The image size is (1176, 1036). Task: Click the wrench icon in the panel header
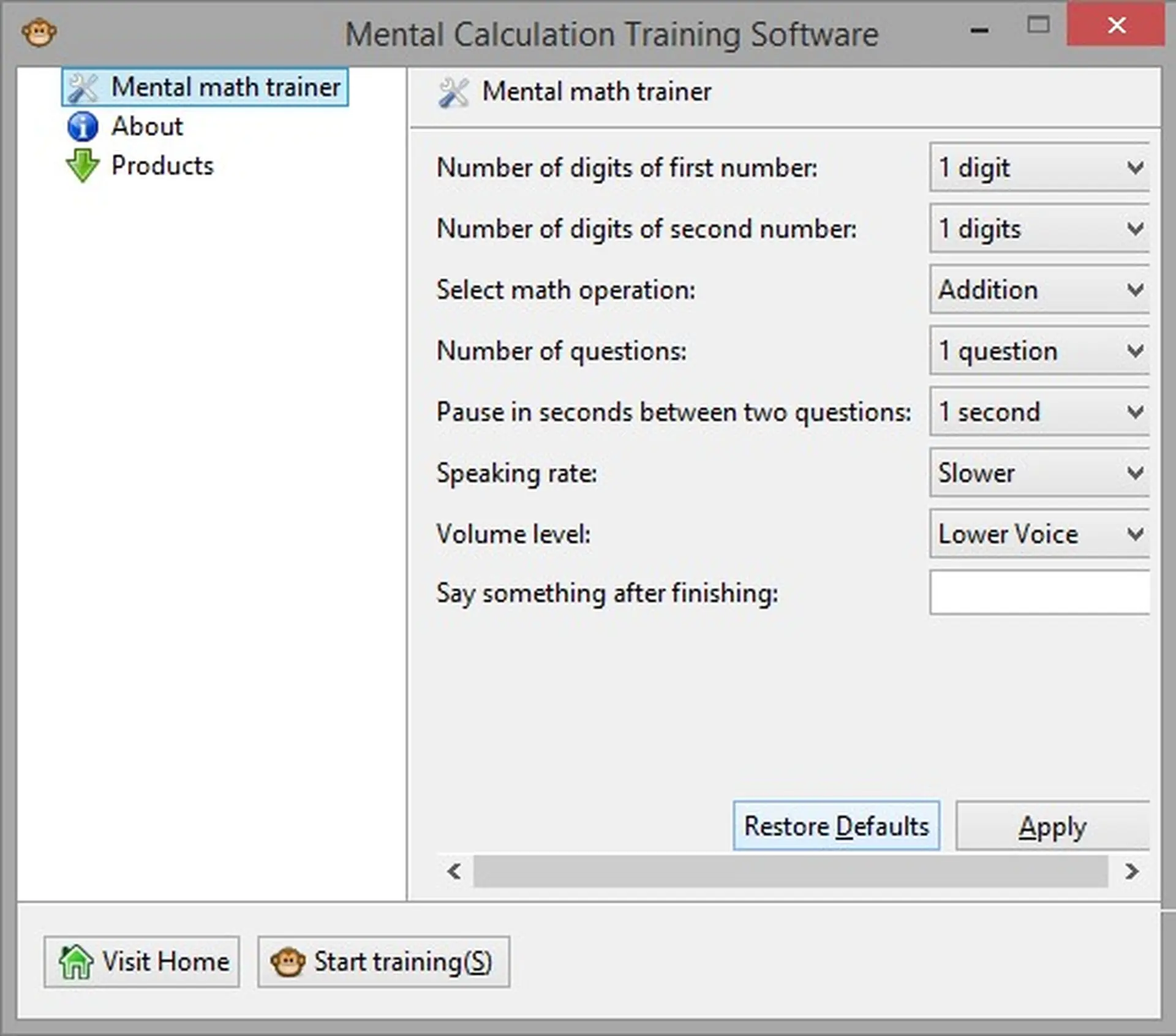pyautogui.click(x=454, y=92)
